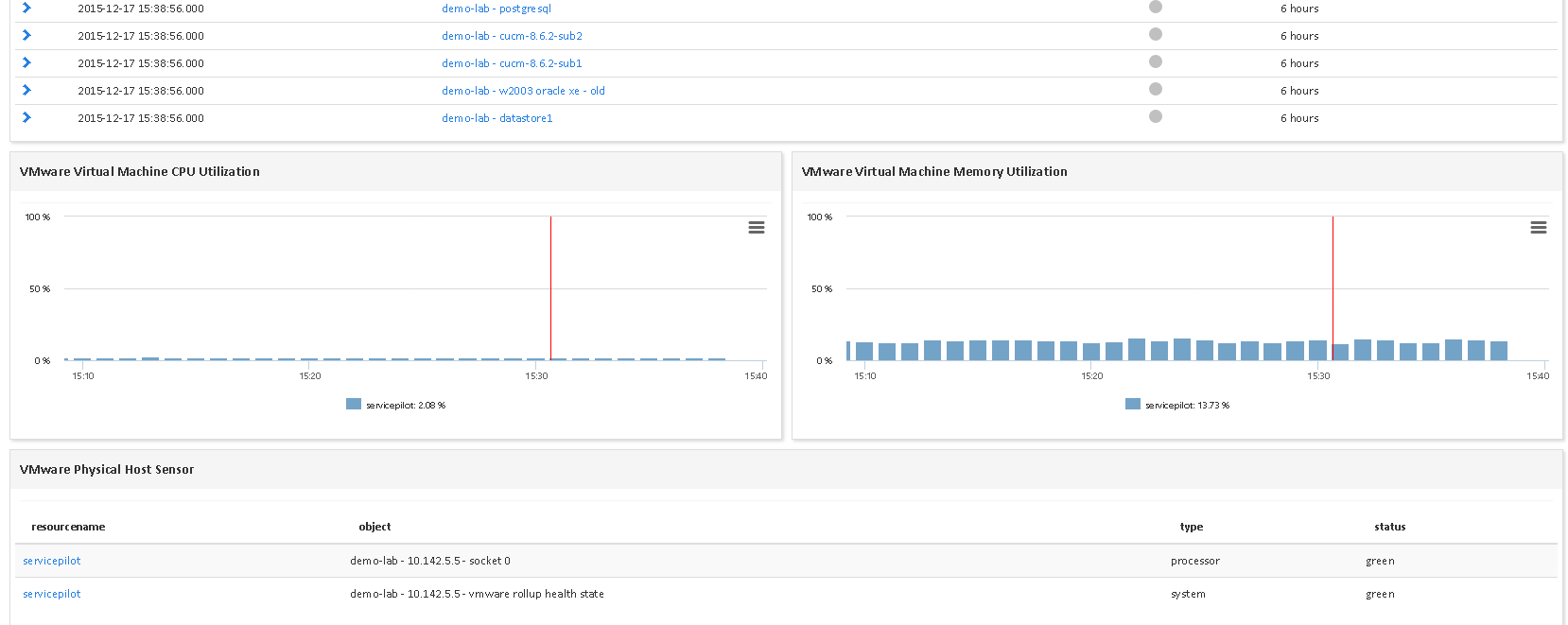Click the 15:30 axis label in the Memory chart
The height and width of the screenshot is (625, 1568).
[1318, 376]
